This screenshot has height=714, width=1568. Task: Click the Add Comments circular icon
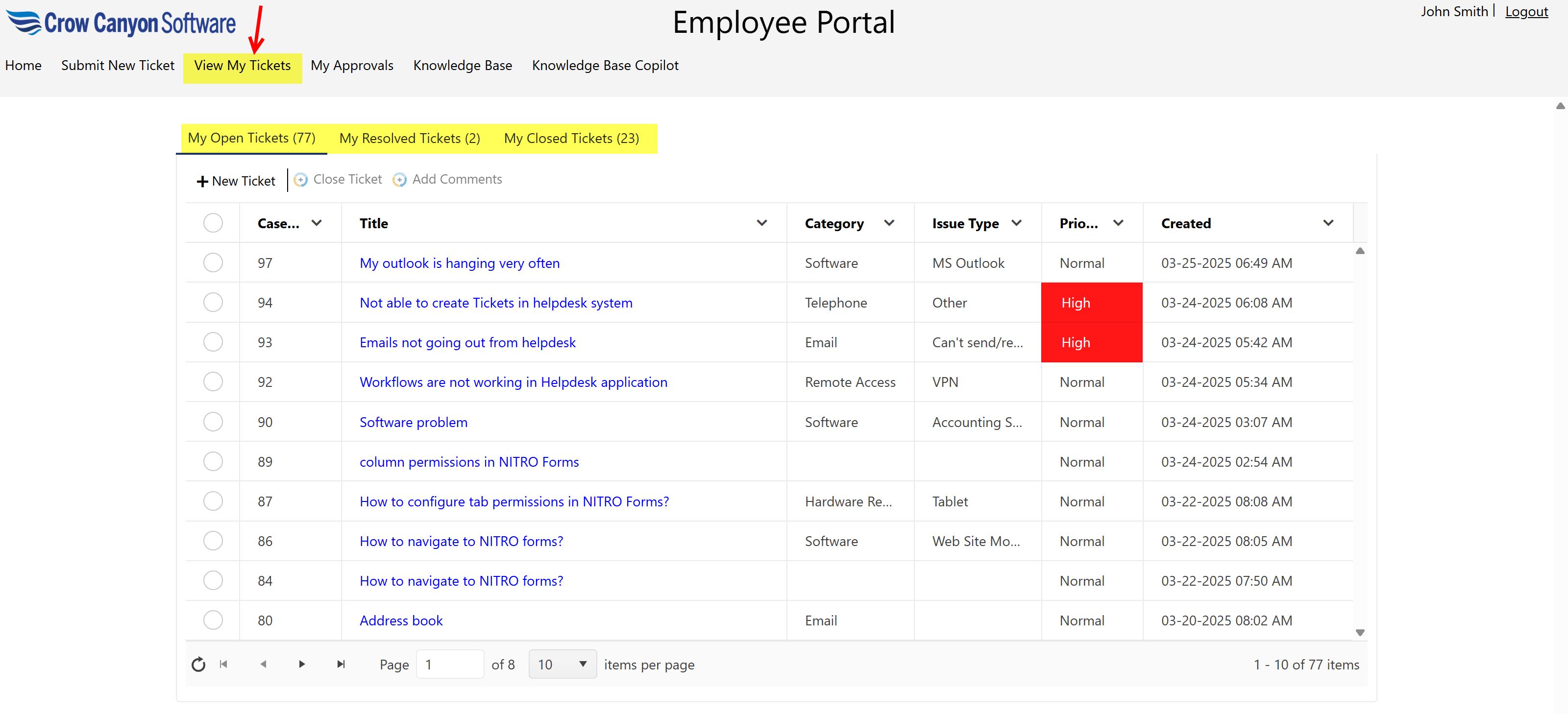(400, 179)
